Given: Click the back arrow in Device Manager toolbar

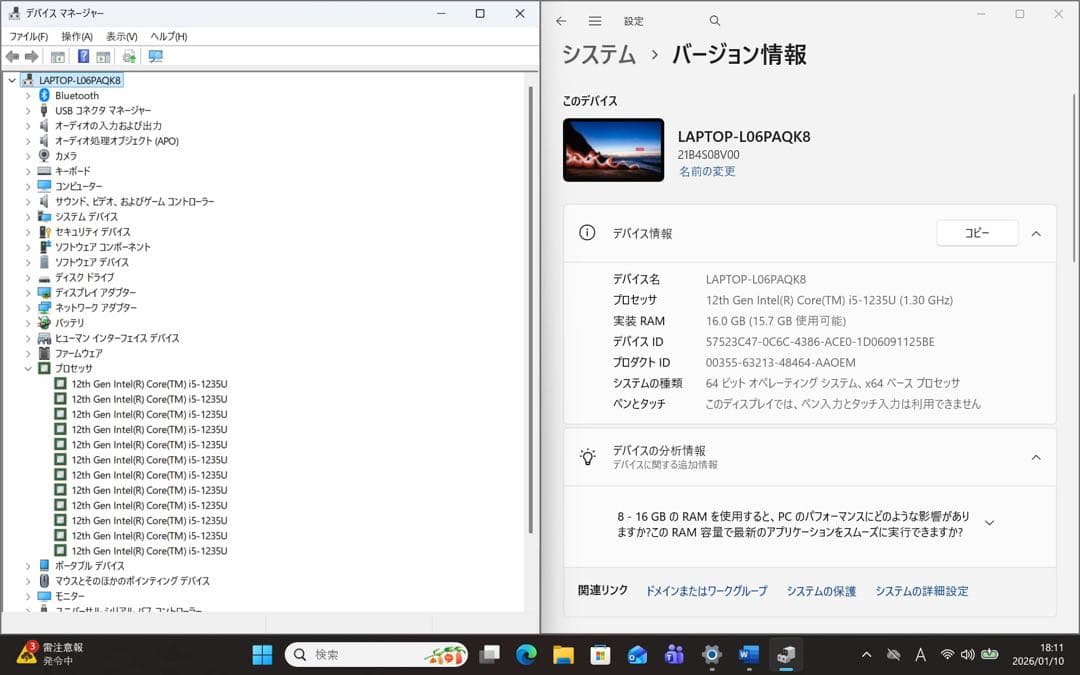Looking at the screenshot, I should point(12,57).
